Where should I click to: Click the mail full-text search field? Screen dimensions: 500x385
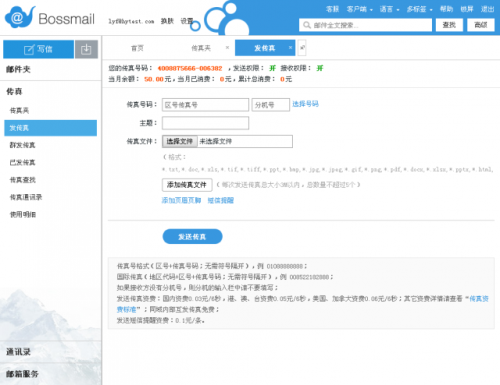pyautogui.click(x=365, y=25)
